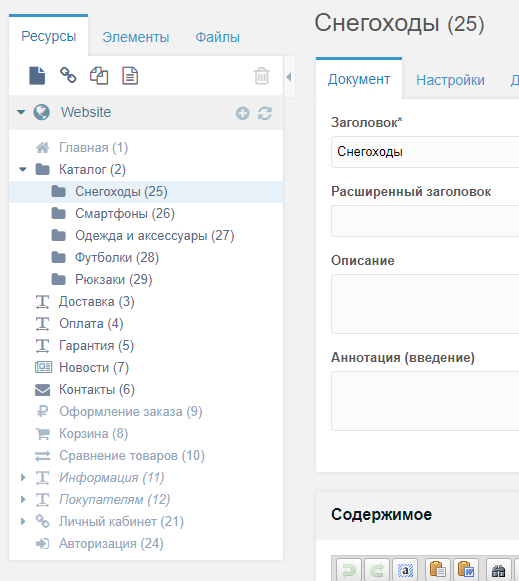
Task: Collapse the left tree panel with arrow handle
Action: [x=289, y=77]
